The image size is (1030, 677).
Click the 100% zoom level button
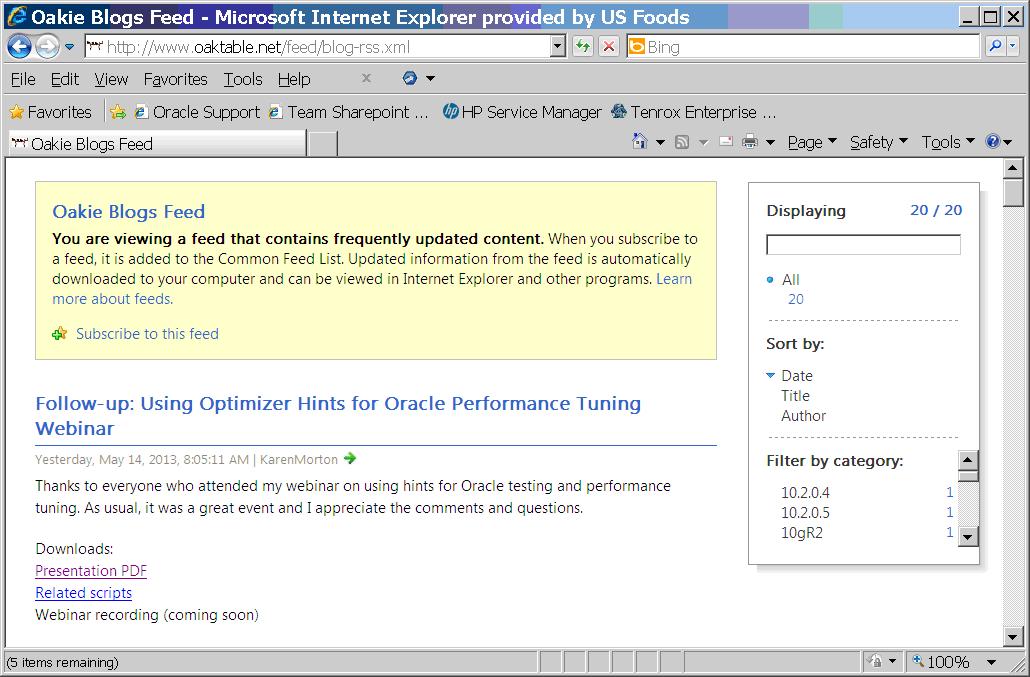pos(941,661)
